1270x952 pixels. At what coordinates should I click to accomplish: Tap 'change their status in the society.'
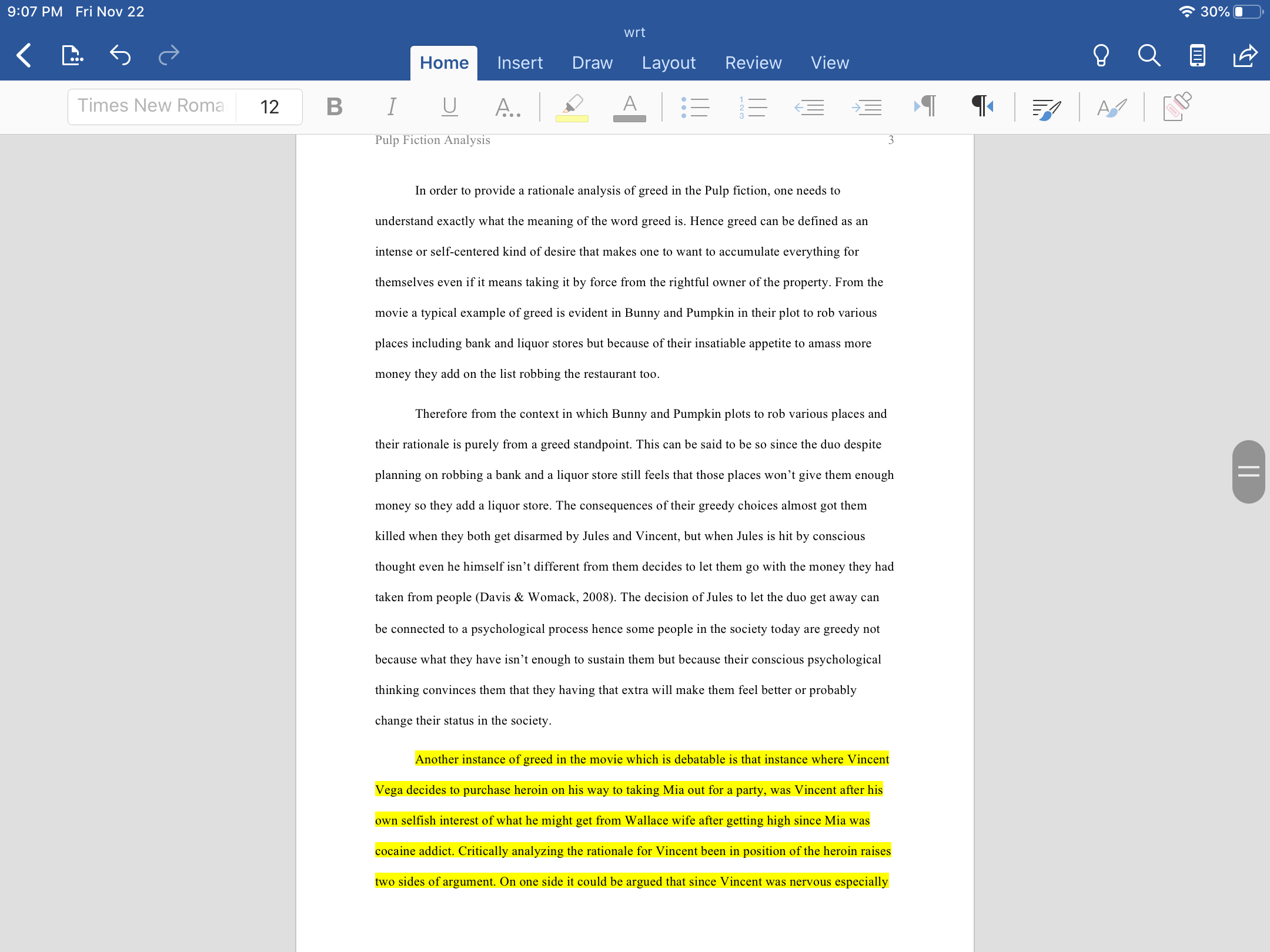[463, 720]
